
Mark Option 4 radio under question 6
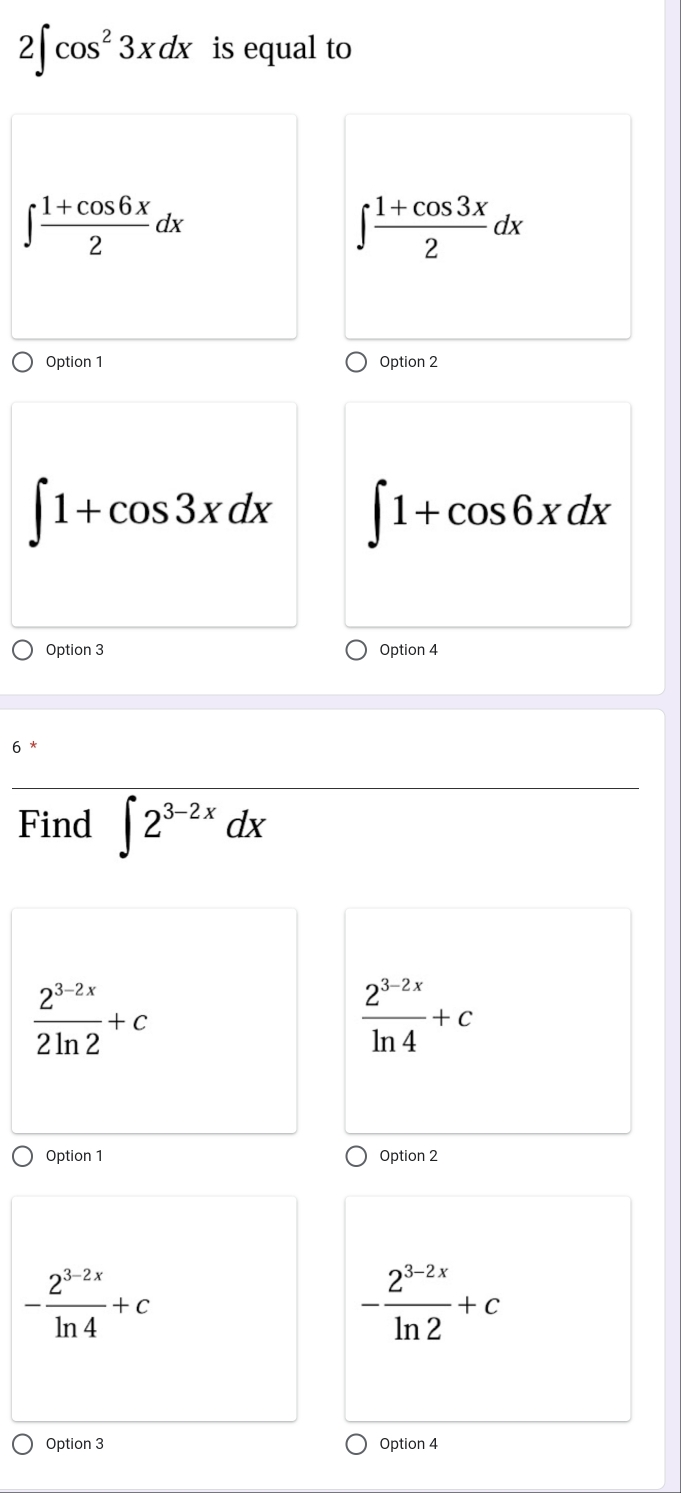click(x=357, y=1444)
